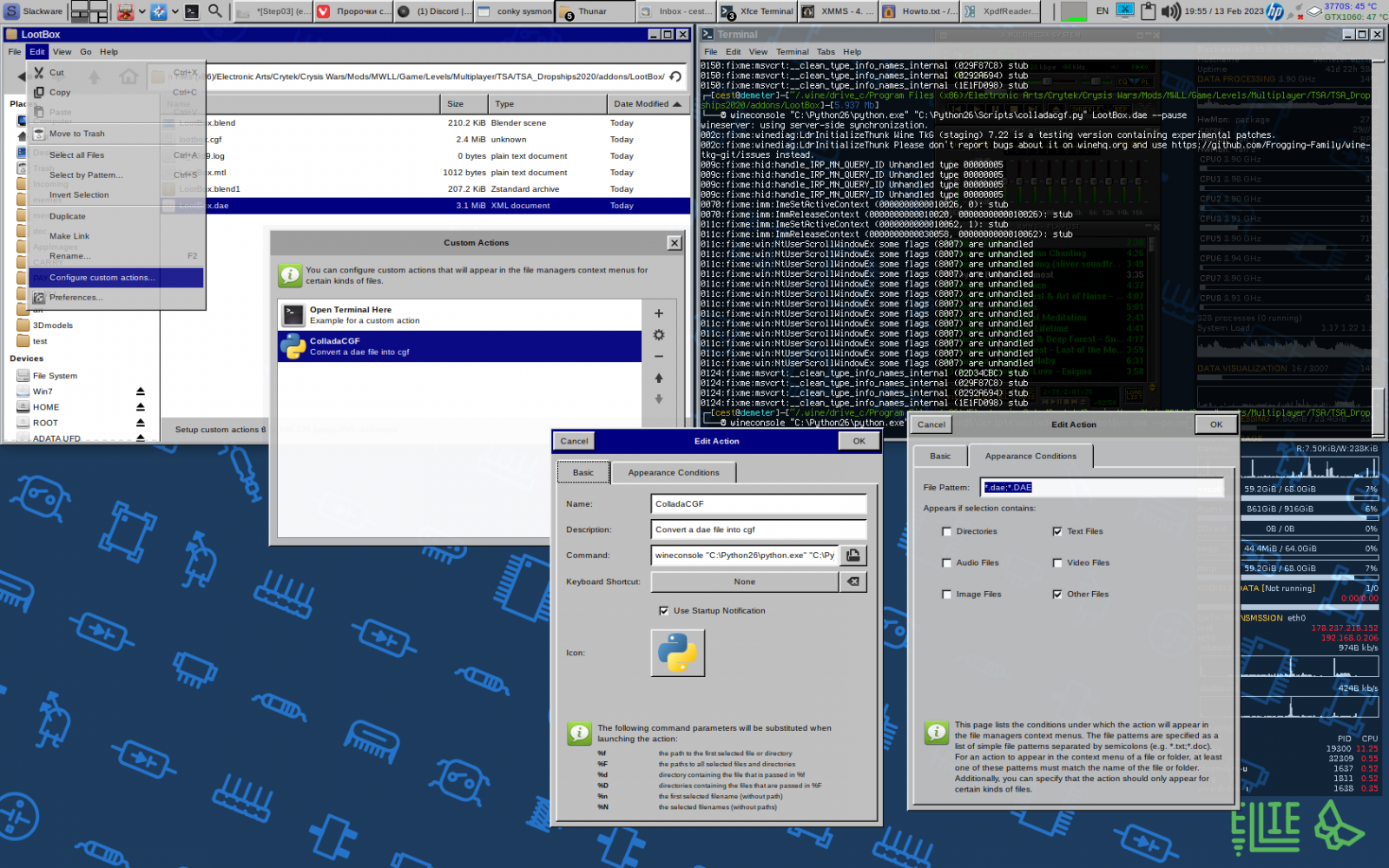
Task: Switch to the Appearance Conditions tab
Action: [x=674, y=473]
